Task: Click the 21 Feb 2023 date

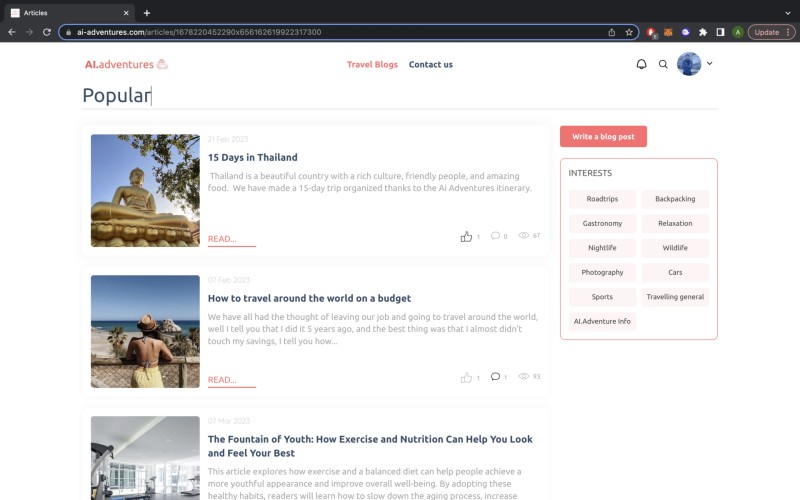Action: [x=228, y=139]
